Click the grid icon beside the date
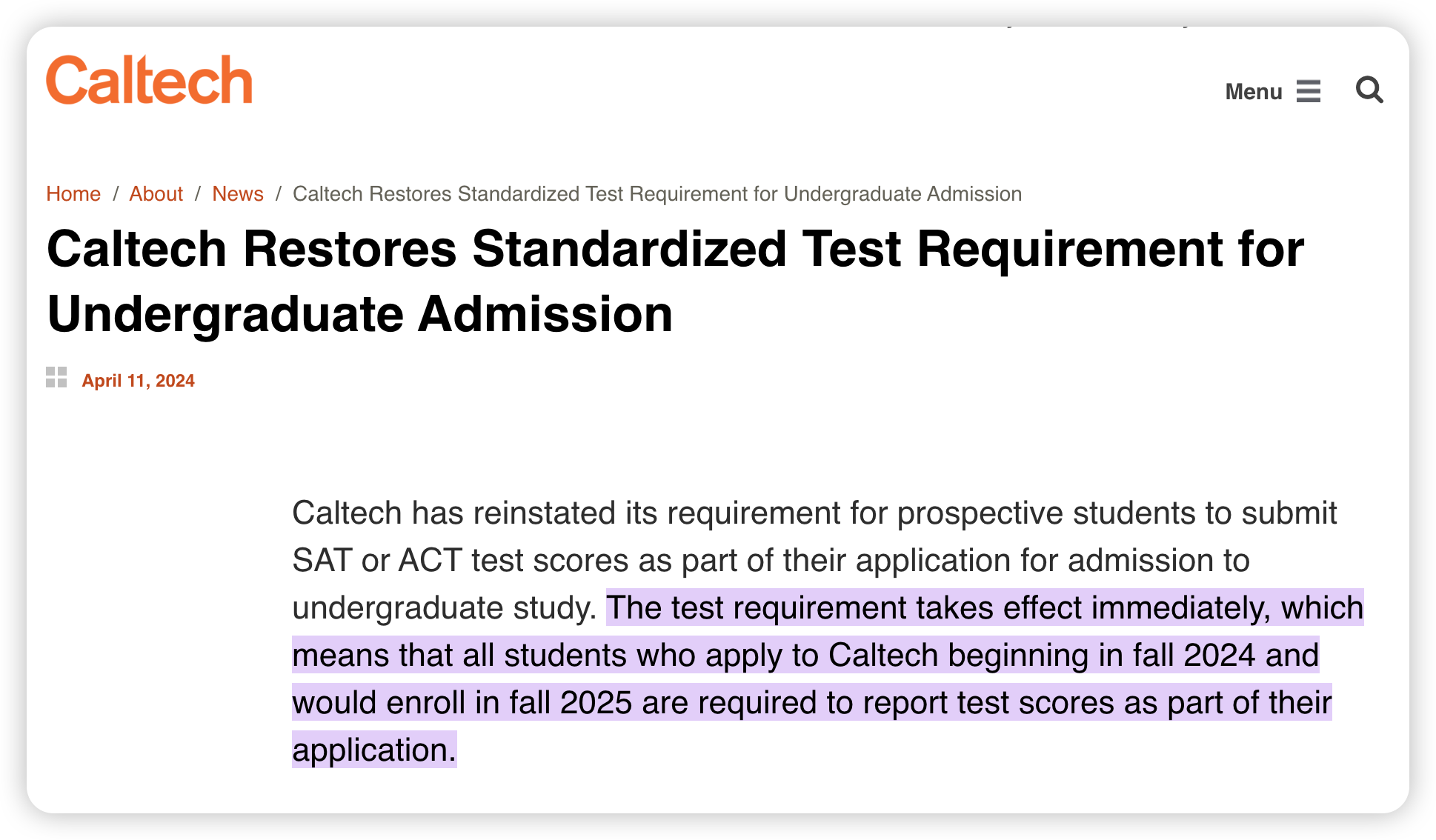 [x=56, y=377]
